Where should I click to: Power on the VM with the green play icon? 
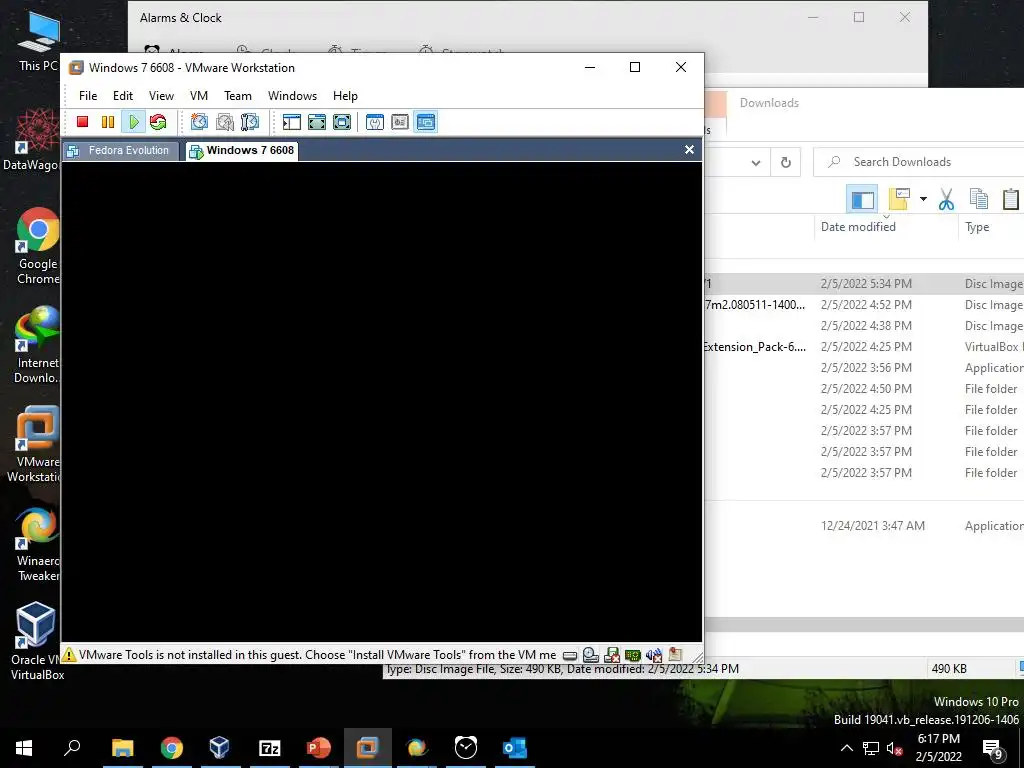134,122
